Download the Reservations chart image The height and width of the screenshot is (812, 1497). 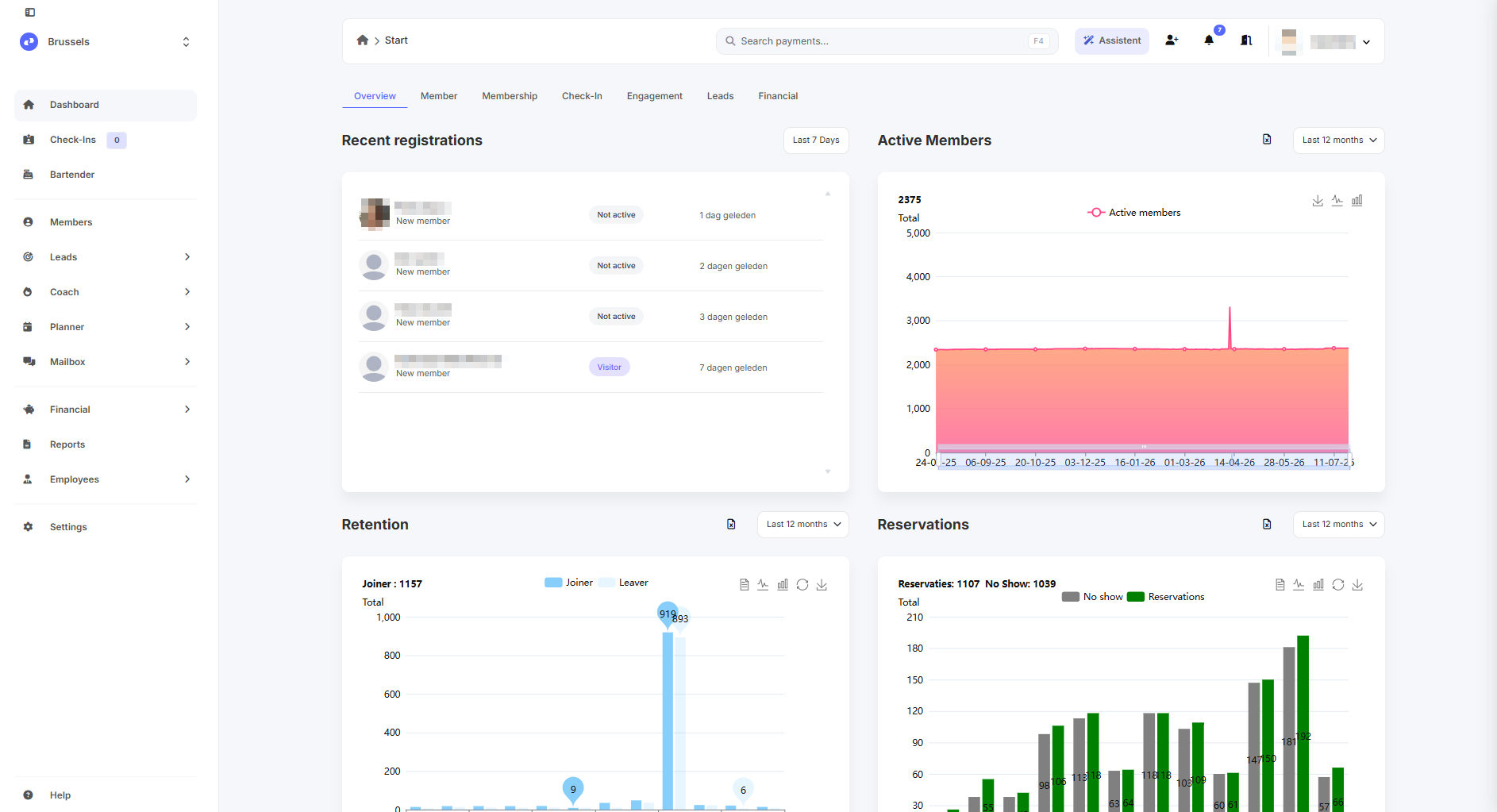pyautogui.click(x=1357, y=585)
